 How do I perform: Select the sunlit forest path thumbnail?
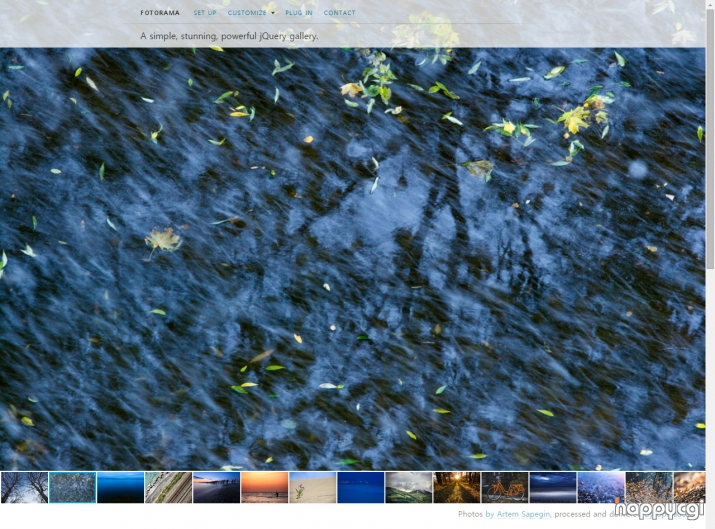click(457, 488)
